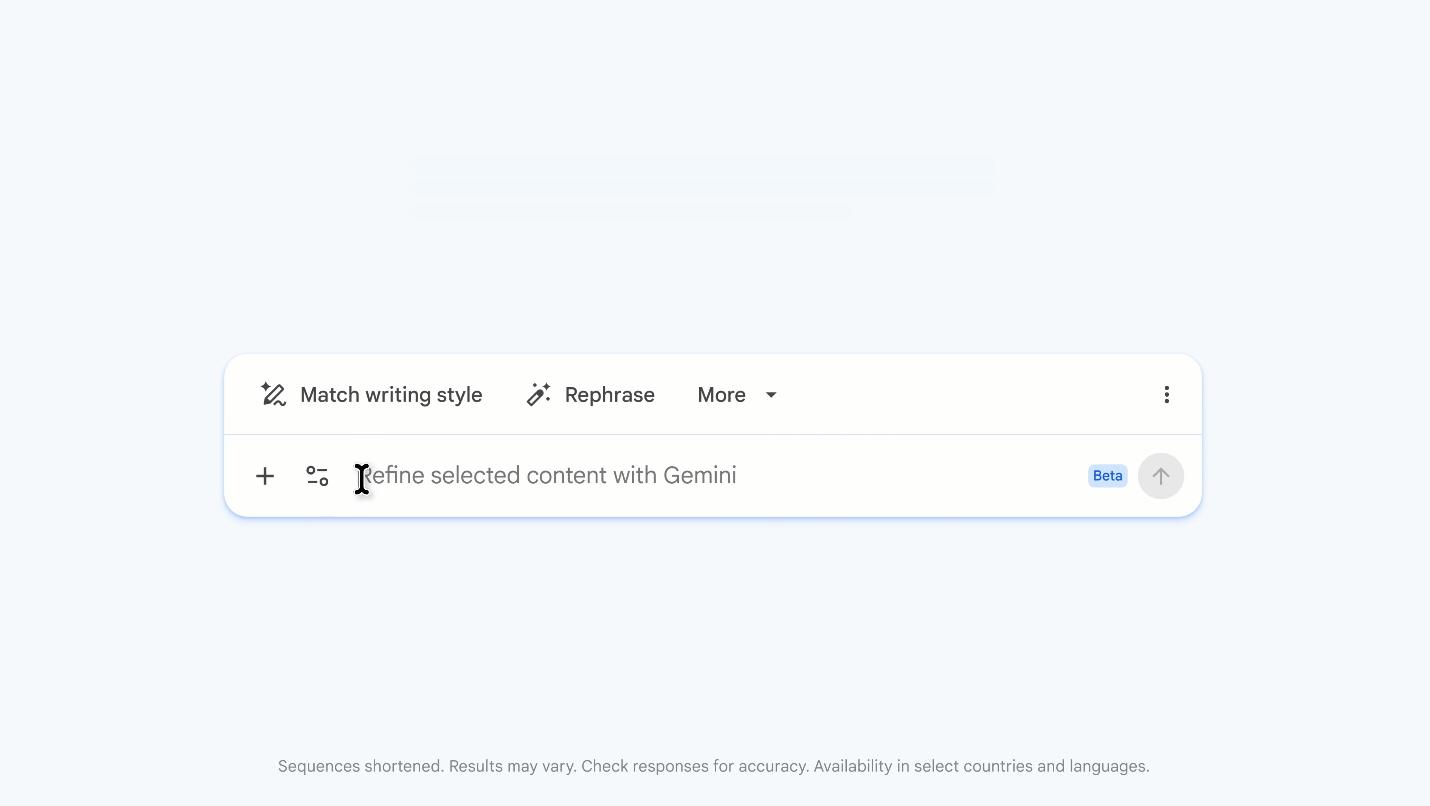Select the Match writing style text label
The height and width of the screenshot is (806, 1430).
(391, 395)
